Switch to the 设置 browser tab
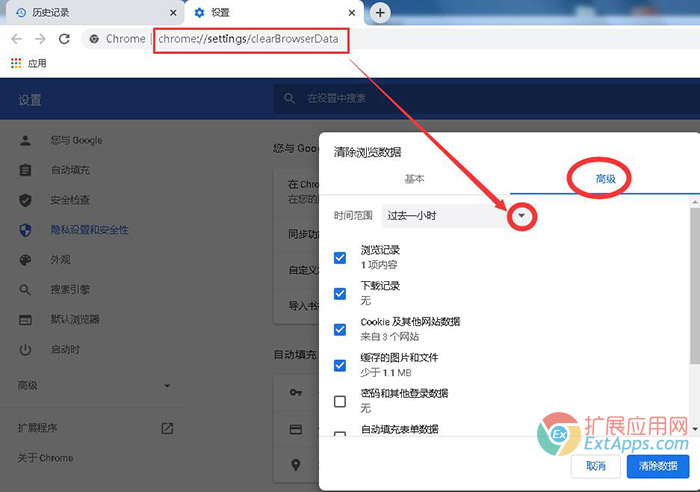The width and height of the screenshot is (700, 492). (274, 13)
